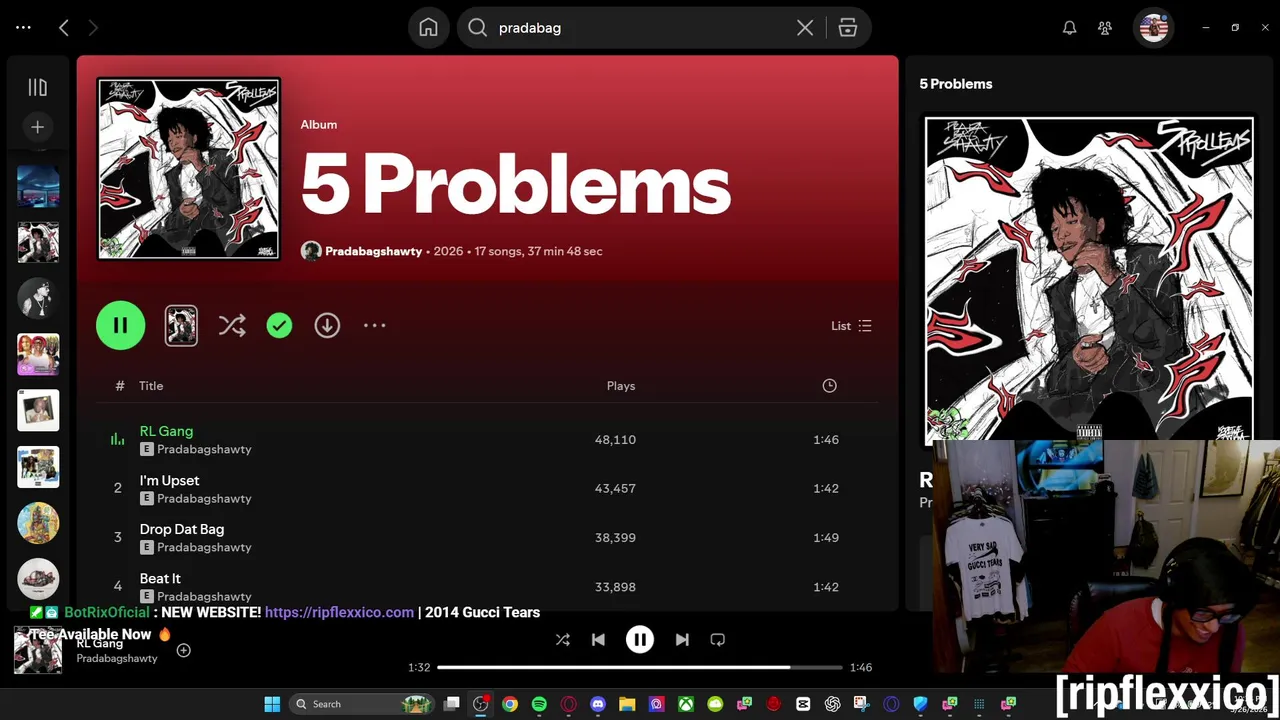Click the Windows taskbar Search box
Image resolution: width=1280 pixels, height=720 pixels.
click(x=361, y=704)
